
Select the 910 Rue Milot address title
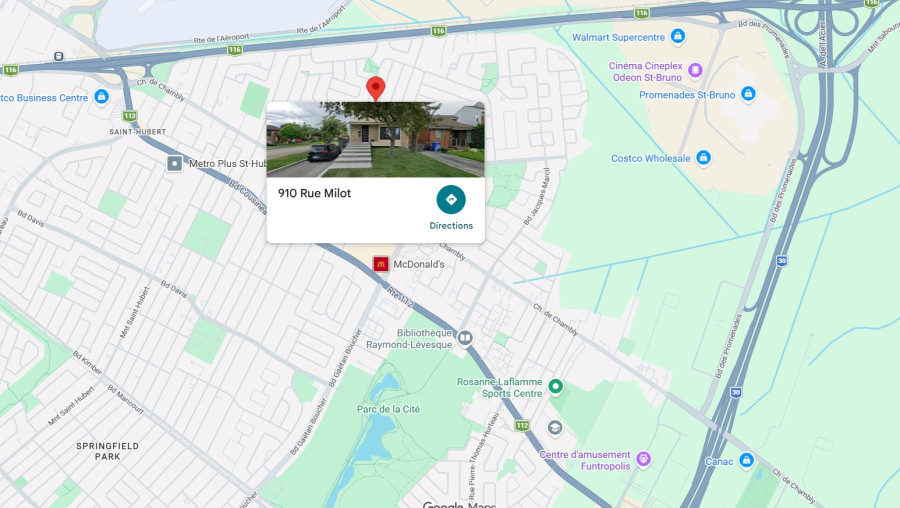[x=315, y=193]
